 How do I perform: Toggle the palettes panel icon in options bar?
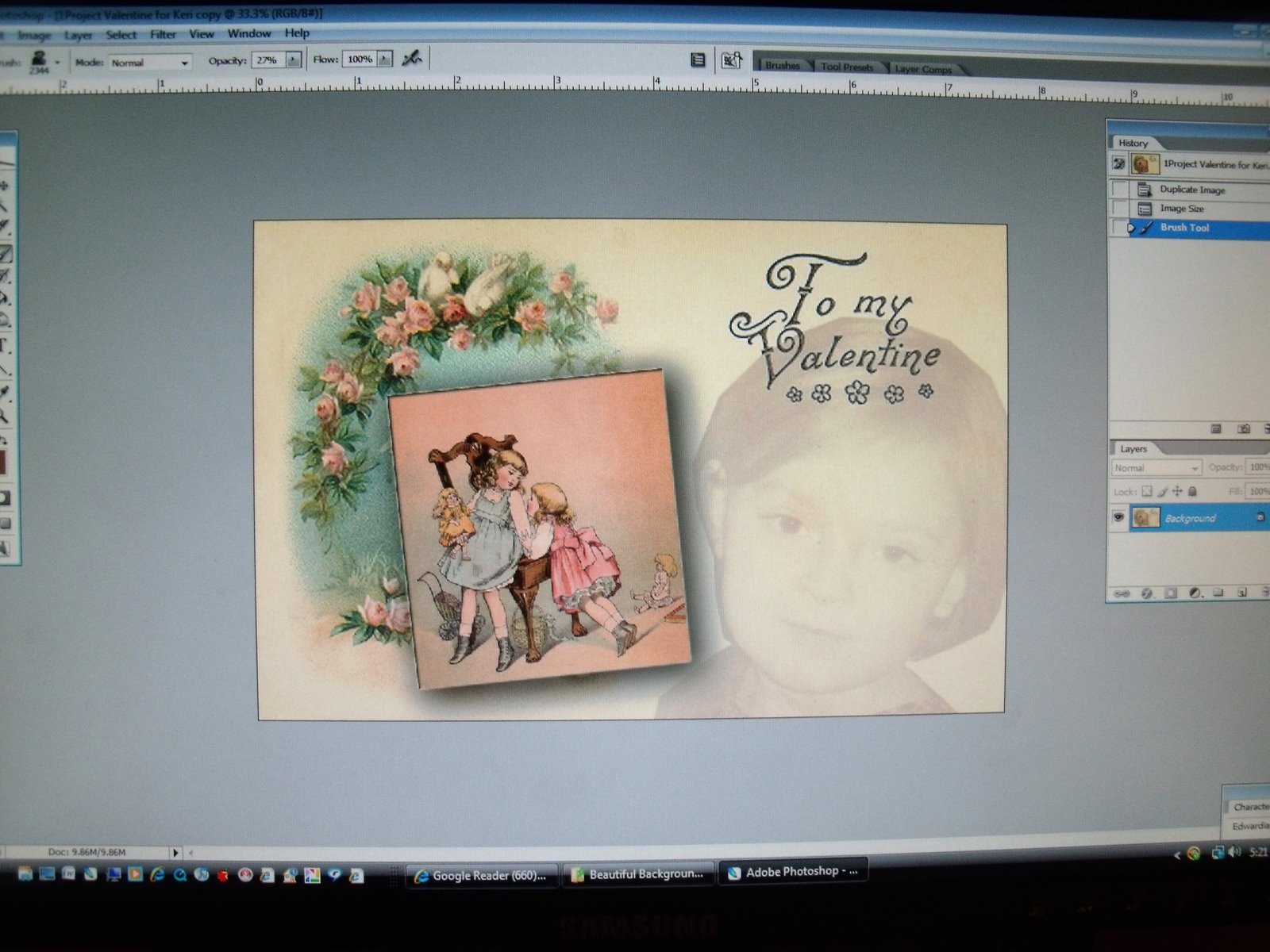coord(698,59)
